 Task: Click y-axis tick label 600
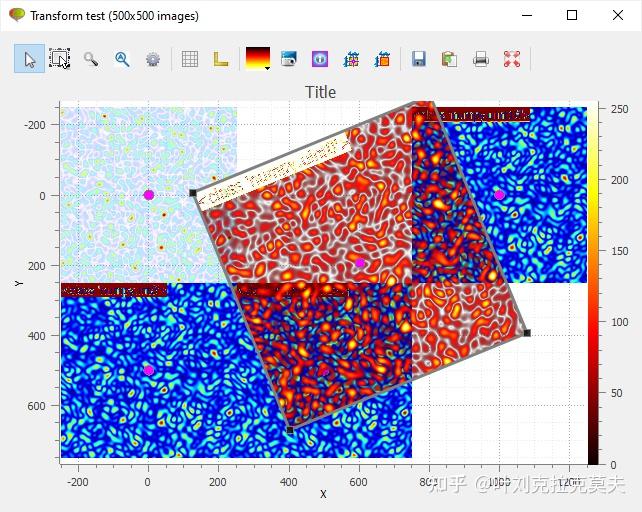tap(37, 406)
